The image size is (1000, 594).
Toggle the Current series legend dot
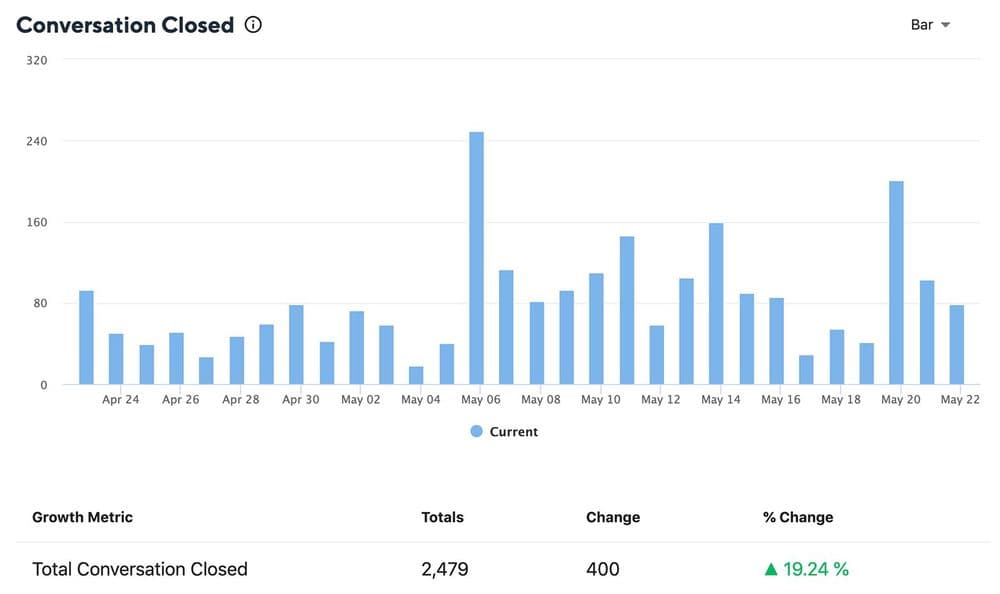click(476, 432)
